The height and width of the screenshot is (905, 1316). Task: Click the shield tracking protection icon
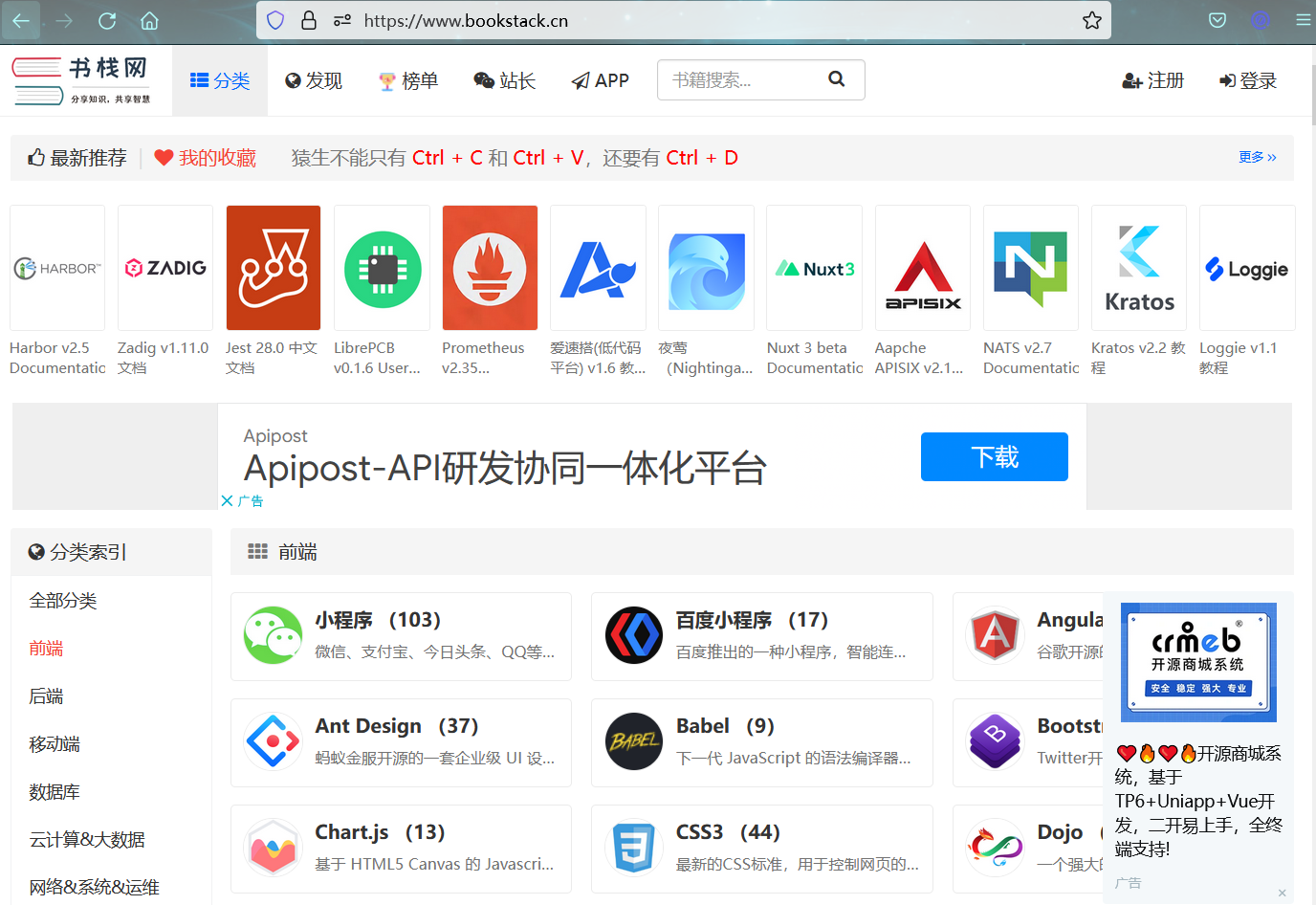tap(275, 20)
